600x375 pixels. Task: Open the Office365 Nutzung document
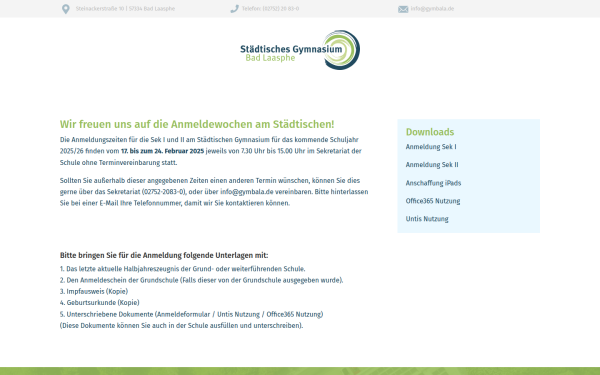tap(433, 201)
